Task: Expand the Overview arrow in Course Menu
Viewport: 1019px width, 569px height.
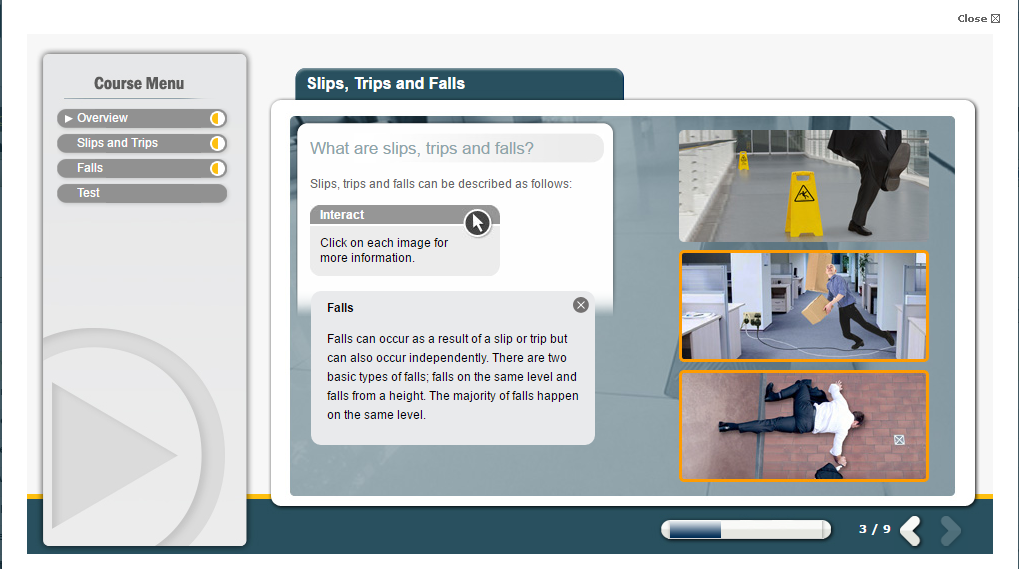Action: pos(69,118)
